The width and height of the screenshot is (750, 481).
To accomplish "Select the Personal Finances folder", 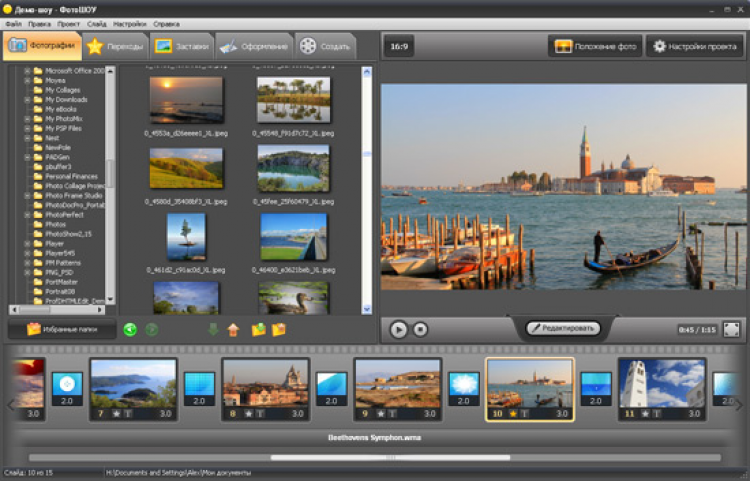I will (x=71, y=176).
